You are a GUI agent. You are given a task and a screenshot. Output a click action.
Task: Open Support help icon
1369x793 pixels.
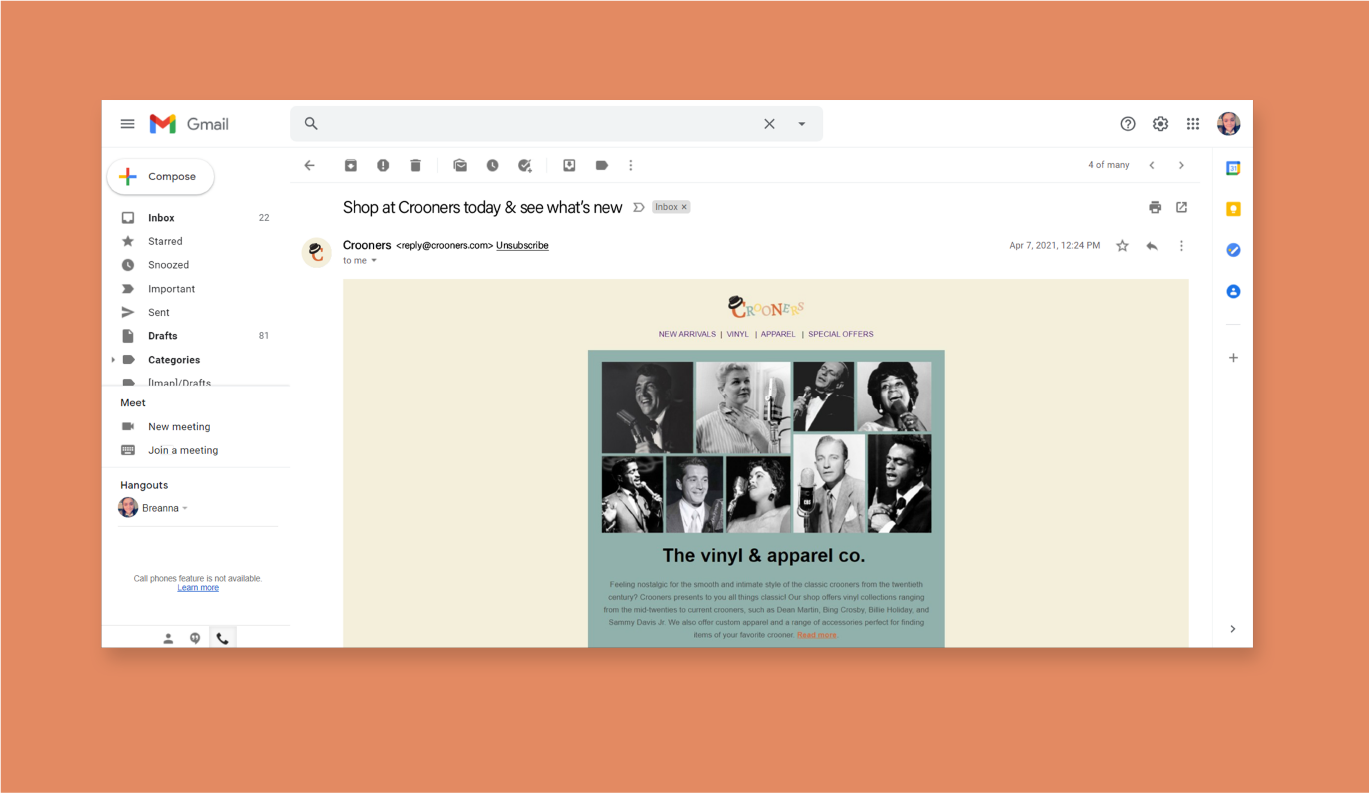(x=1128, y=124)
